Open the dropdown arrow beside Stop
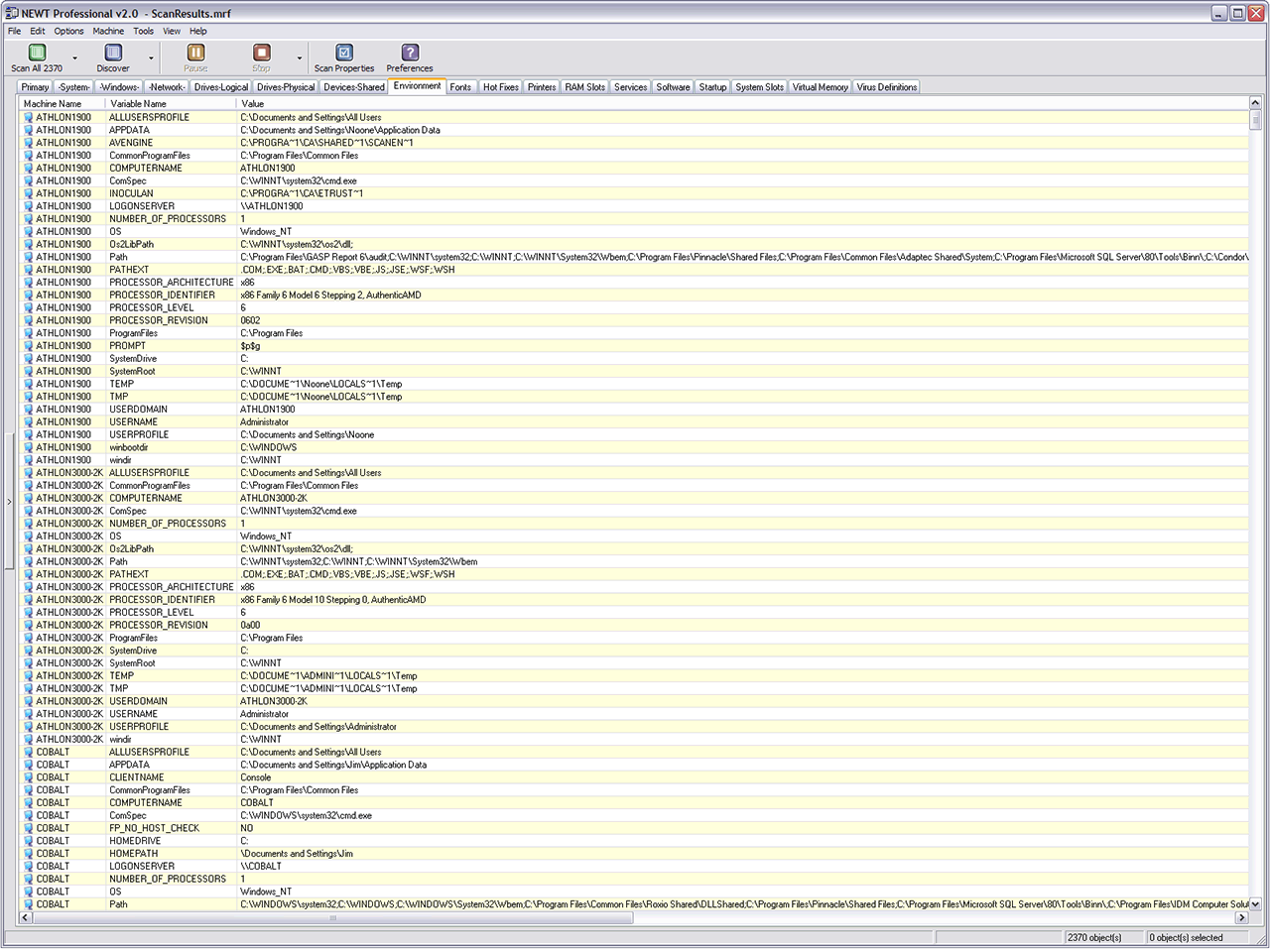The image size is (1270, 952). coord(300,59)
